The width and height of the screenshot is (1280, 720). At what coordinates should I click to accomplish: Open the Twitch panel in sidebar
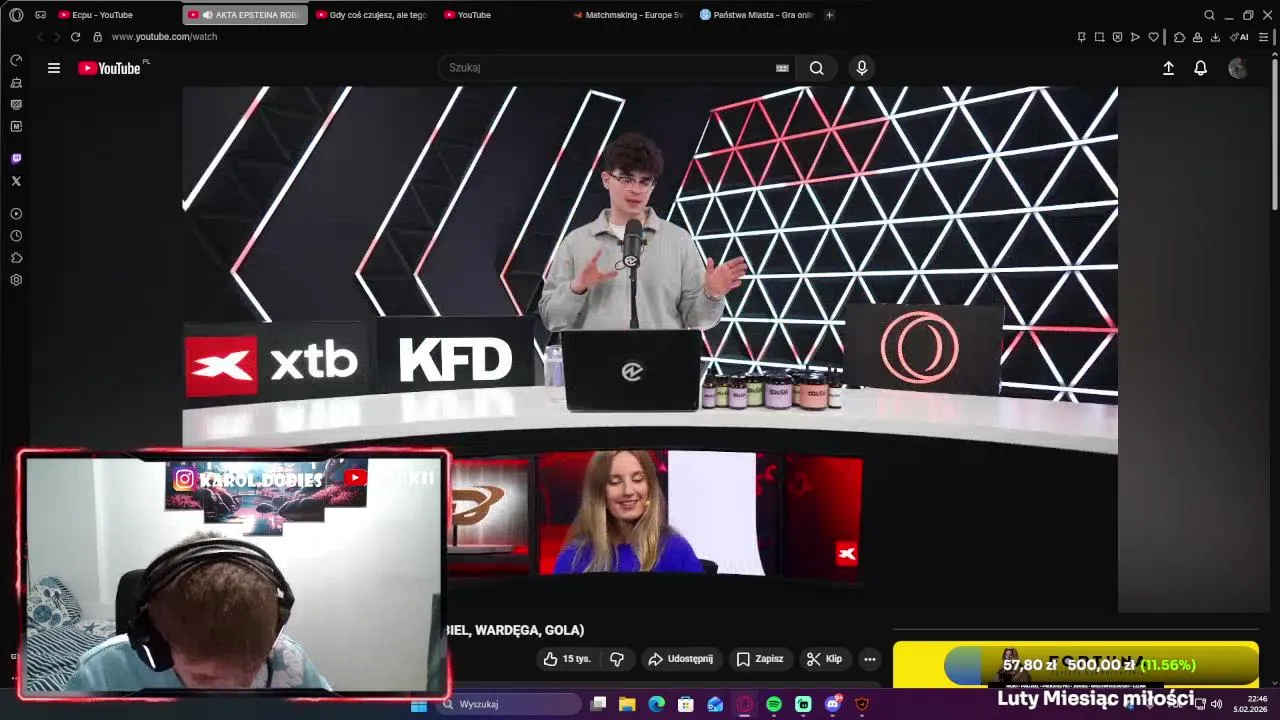click(16, 159)
